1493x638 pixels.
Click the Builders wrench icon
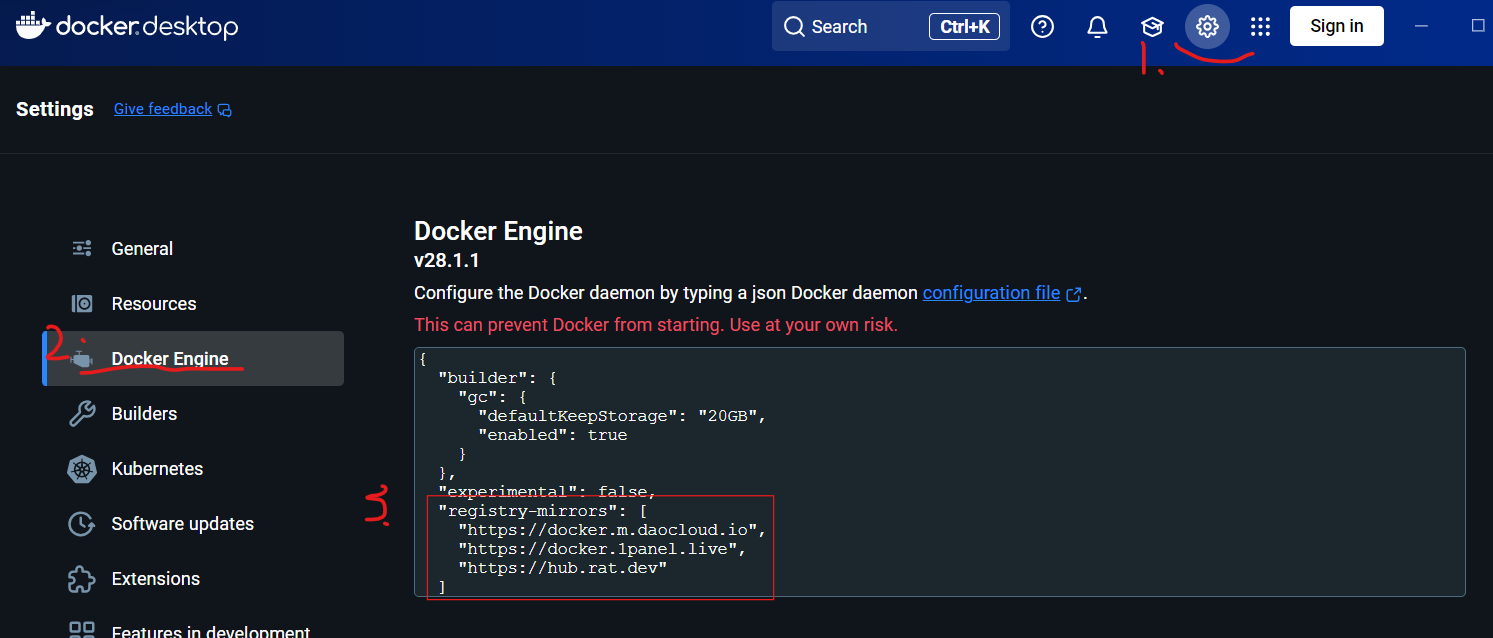click(82, 414)
